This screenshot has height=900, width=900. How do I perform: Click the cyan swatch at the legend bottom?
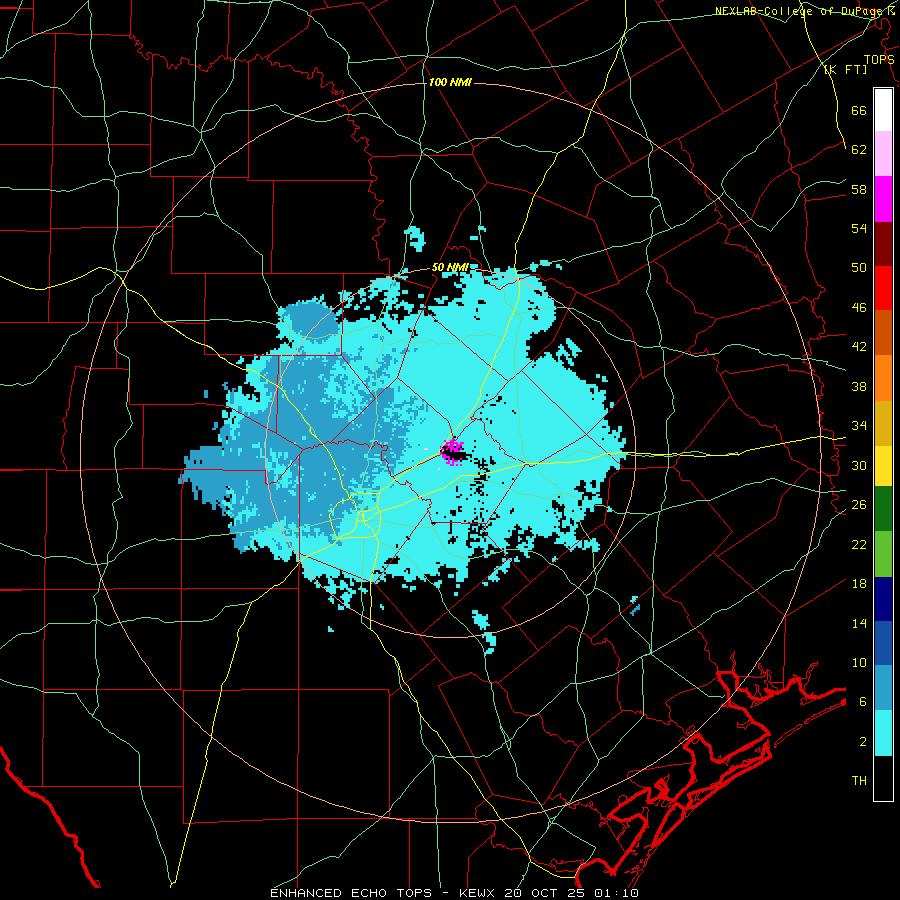coord(883,733)
